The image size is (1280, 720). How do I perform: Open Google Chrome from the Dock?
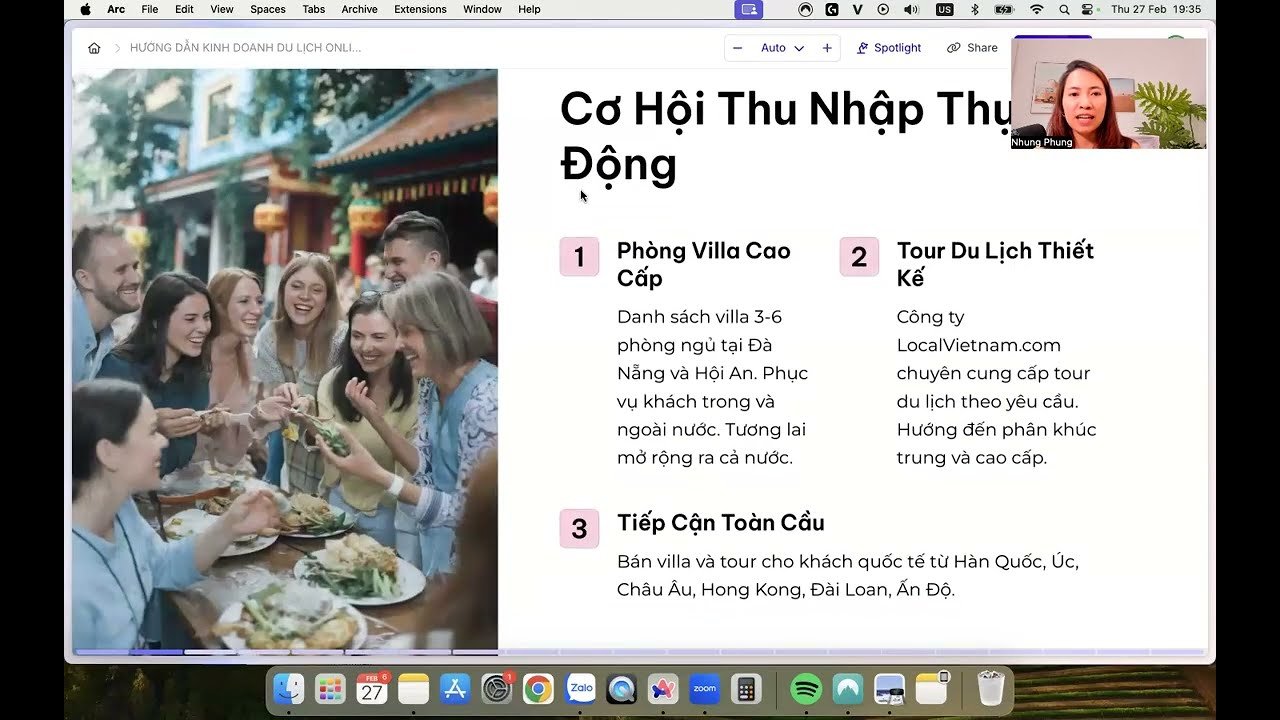point(538,689)
